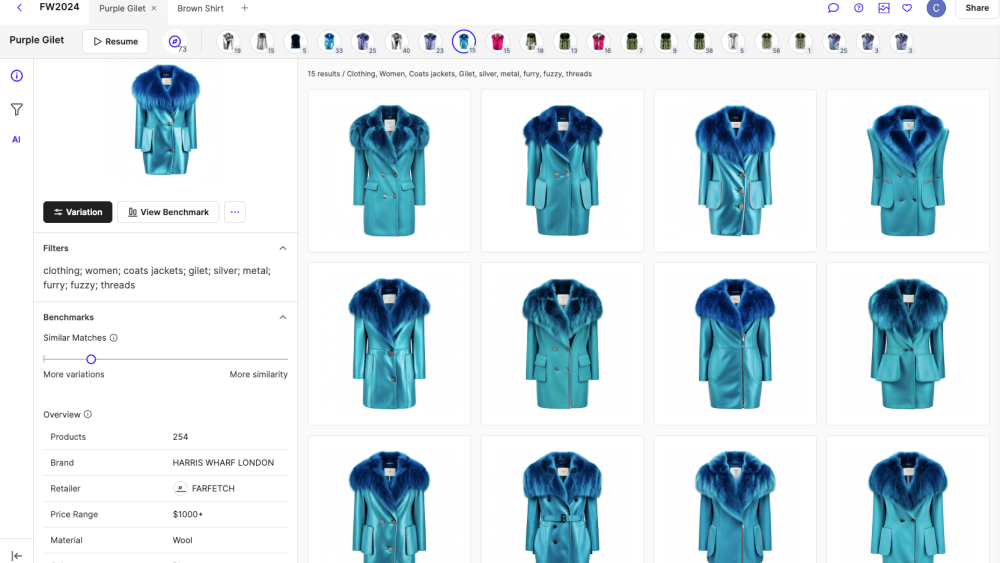Click the Similar Matches slider handle

pyautogui.click(x=91, y=360)
